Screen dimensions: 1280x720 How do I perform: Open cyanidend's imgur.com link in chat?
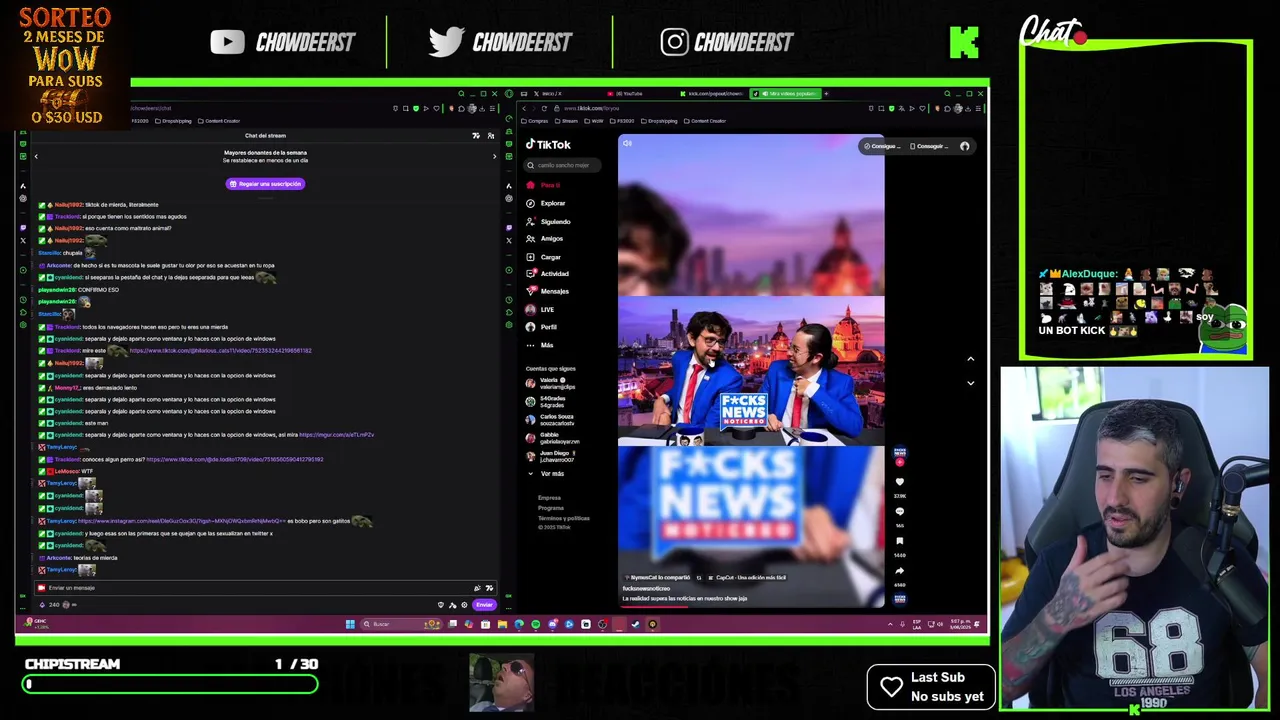337,435
